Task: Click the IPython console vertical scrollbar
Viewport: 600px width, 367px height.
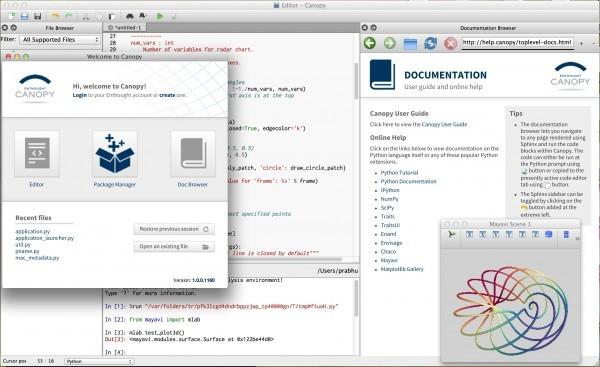Action: click(357, 298)
